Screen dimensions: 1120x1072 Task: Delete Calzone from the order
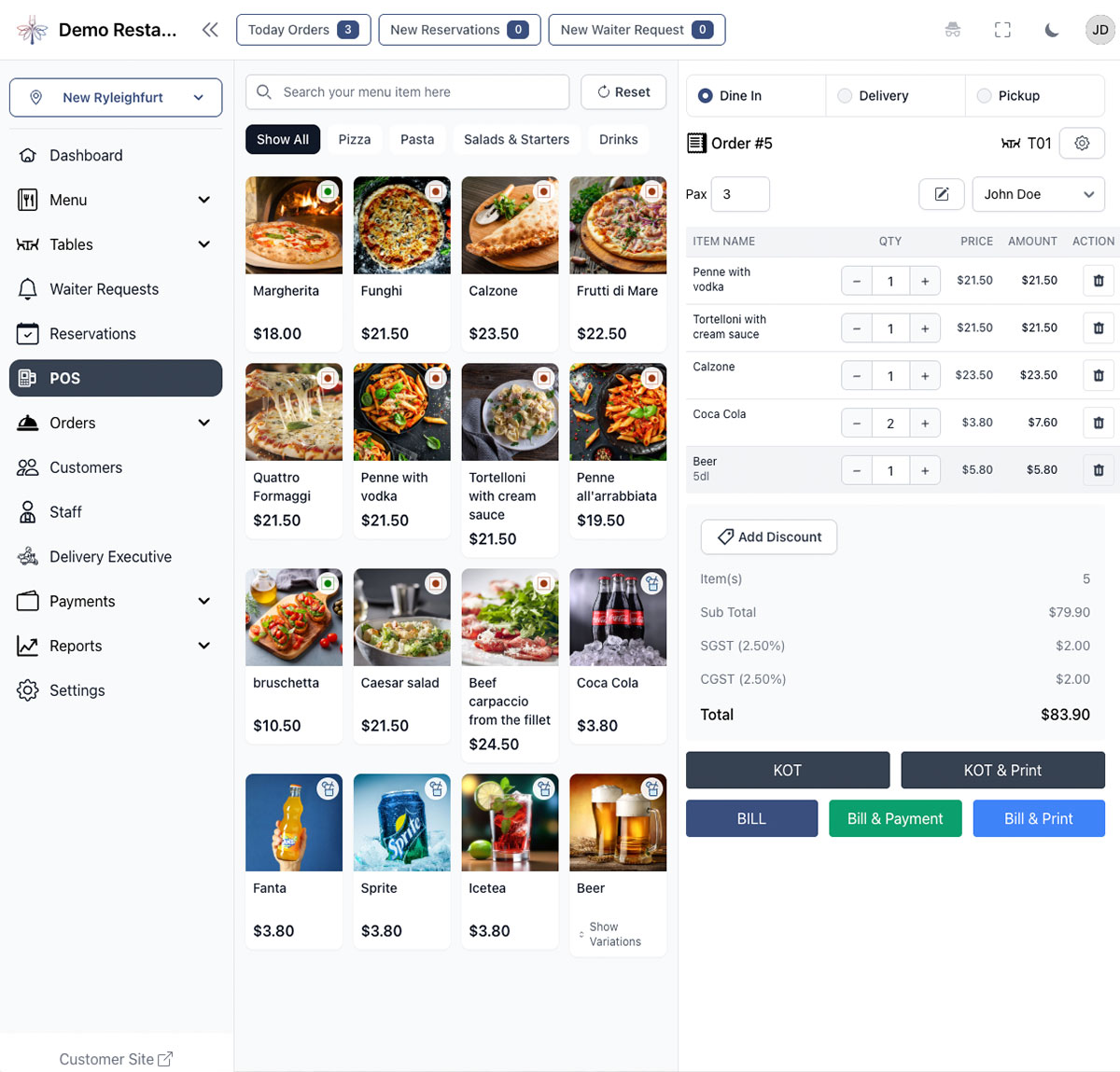point(1098,375)
